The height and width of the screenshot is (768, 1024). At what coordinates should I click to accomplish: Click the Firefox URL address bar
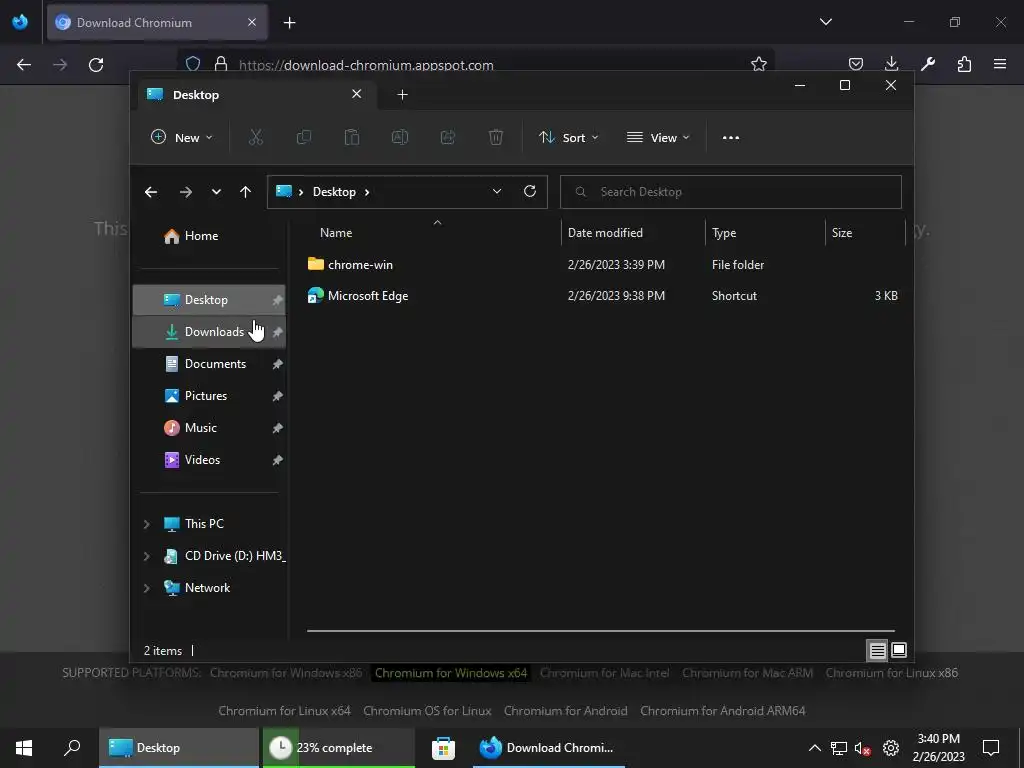point(475,64)
